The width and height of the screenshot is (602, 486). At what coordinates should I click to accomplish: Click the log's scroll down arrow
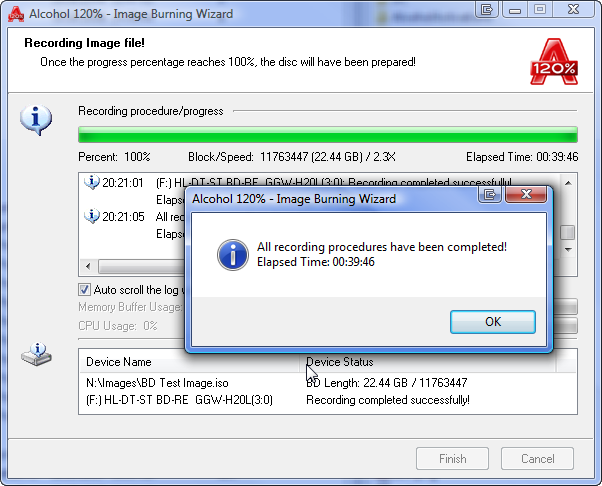click(x=568, y=250)
